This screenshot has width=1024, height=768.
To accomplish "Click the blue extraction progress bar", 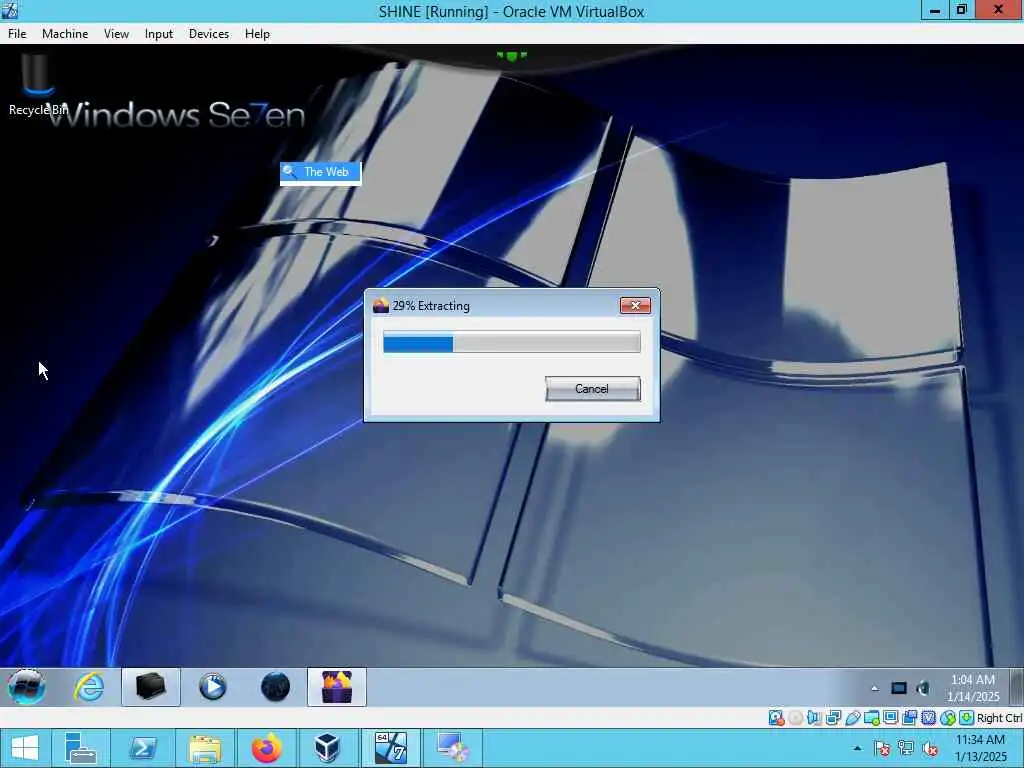I will (511, 342).
